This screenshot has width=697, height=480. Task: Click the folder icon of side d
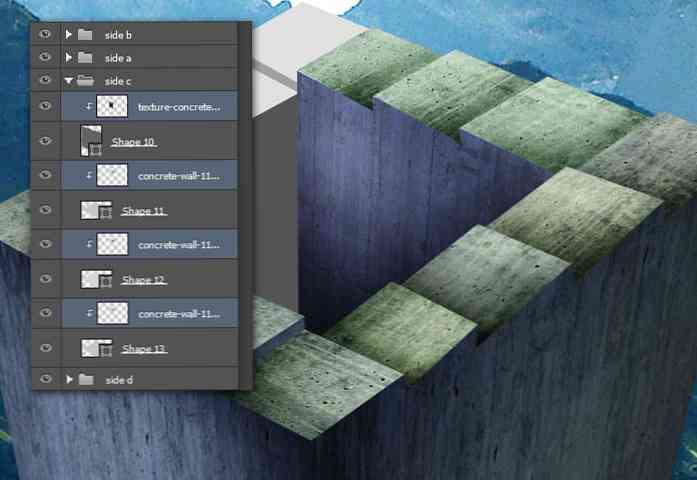click(86, 380)
